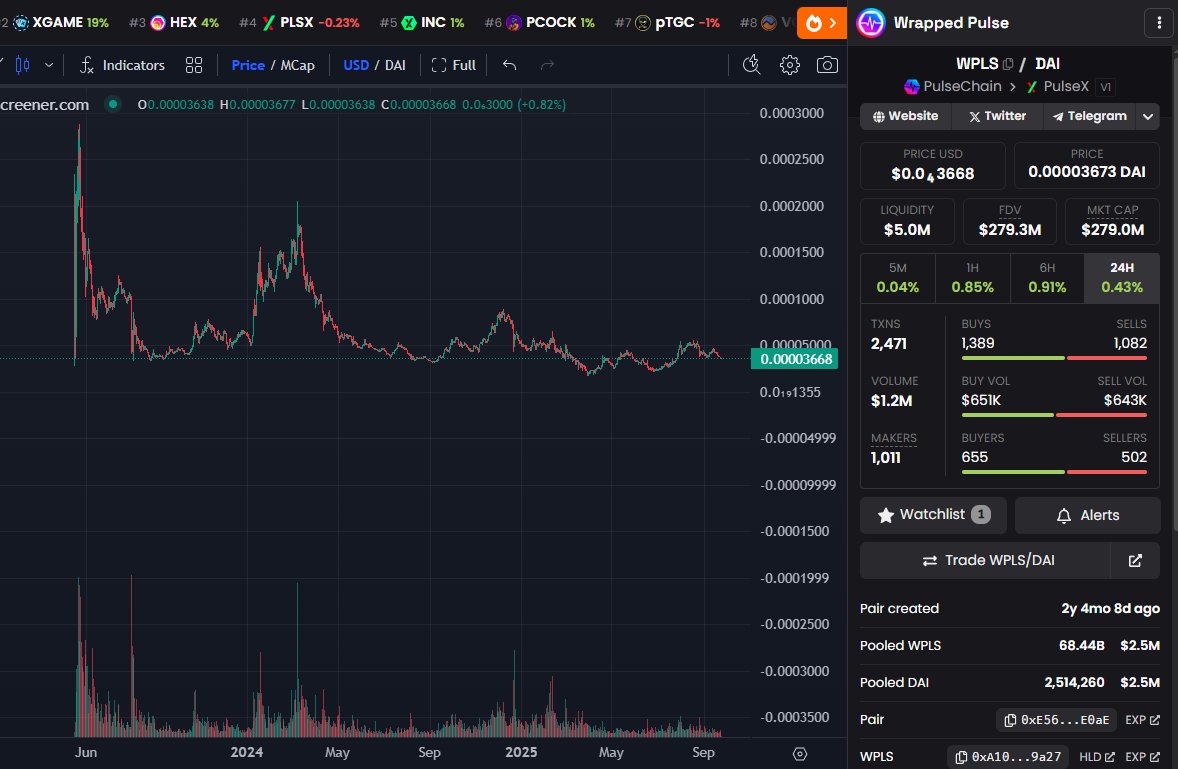Viewport: 1178px width, 769px height.
Task: Open the quick search lightning icon
Action: point(751,65)
